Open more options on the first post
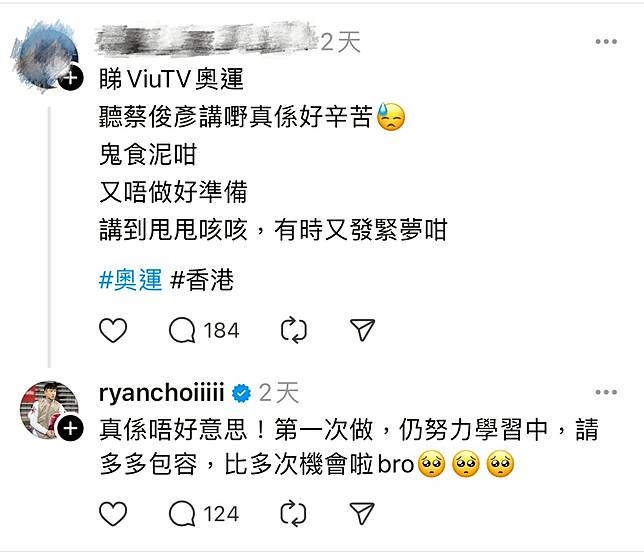 [x=606, y=41]
